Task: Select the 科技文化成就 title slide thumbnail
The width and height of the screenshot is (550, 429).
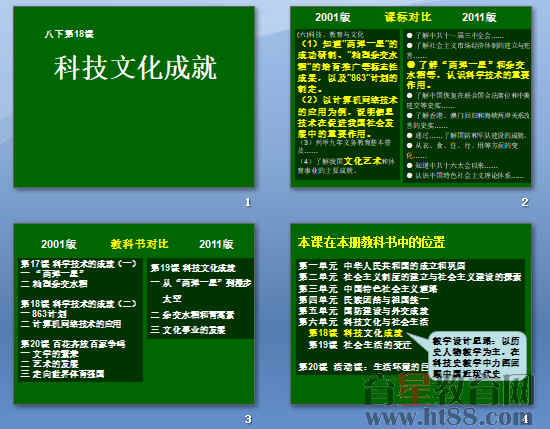Action: click(134, 96)
